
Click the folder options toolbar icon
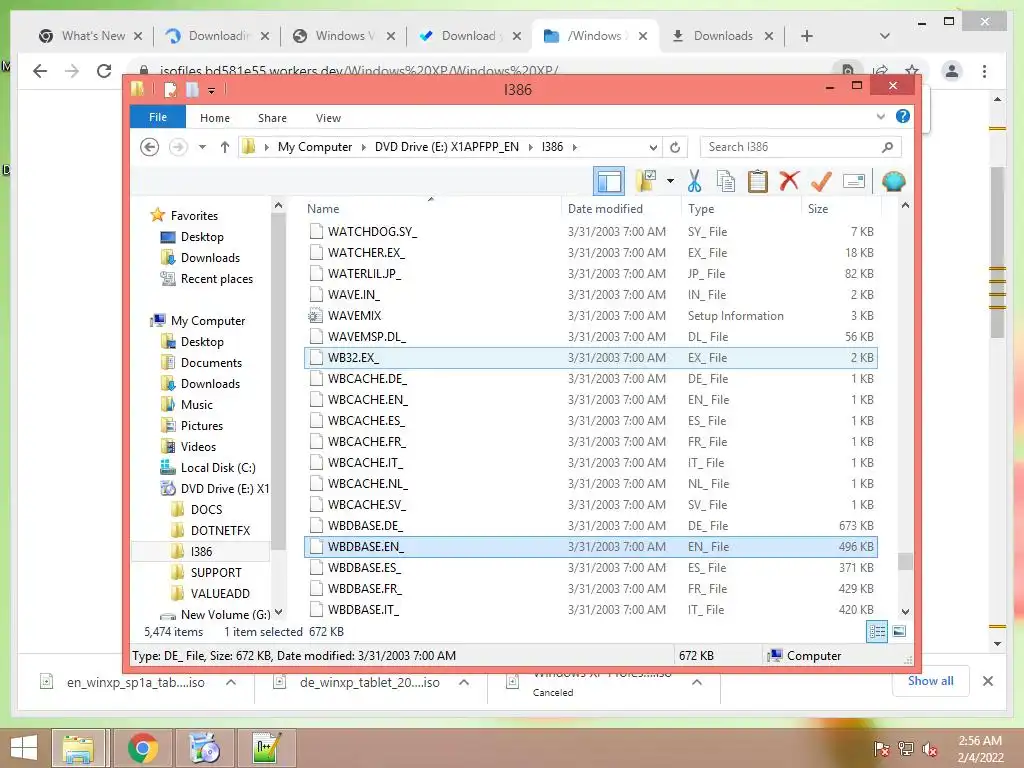point(646,181)
